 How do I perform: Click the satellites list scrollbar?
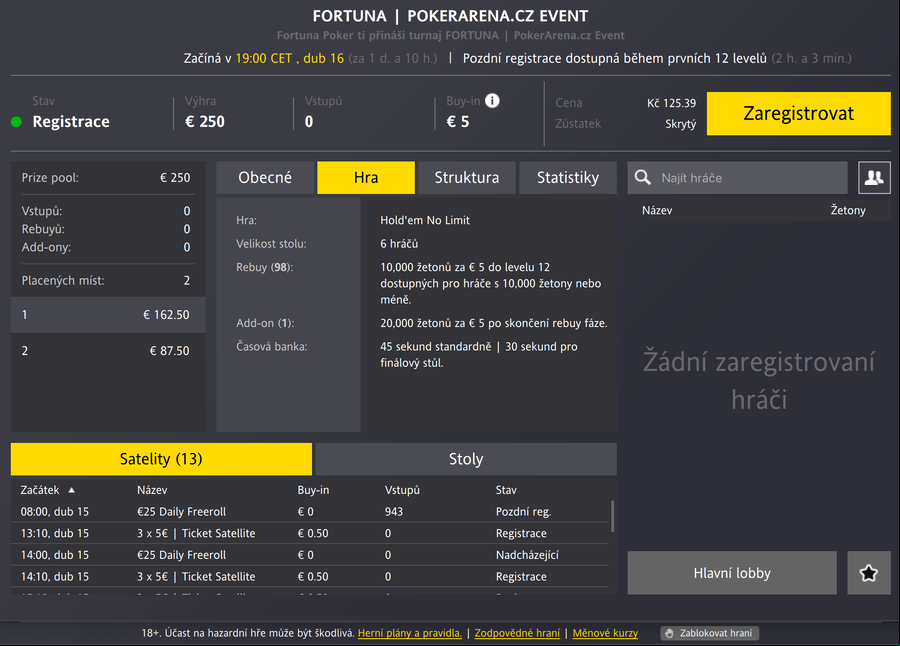tap(612, 516)
